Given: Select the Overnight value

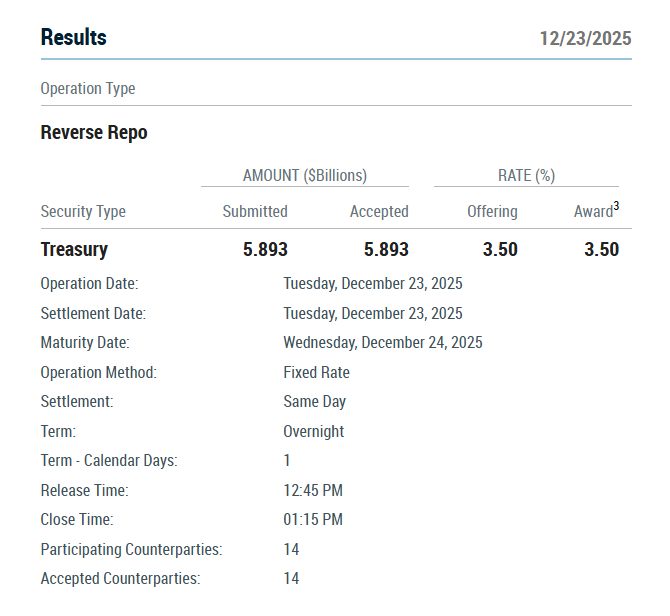Looking at the screenshot, I should 314,431.
